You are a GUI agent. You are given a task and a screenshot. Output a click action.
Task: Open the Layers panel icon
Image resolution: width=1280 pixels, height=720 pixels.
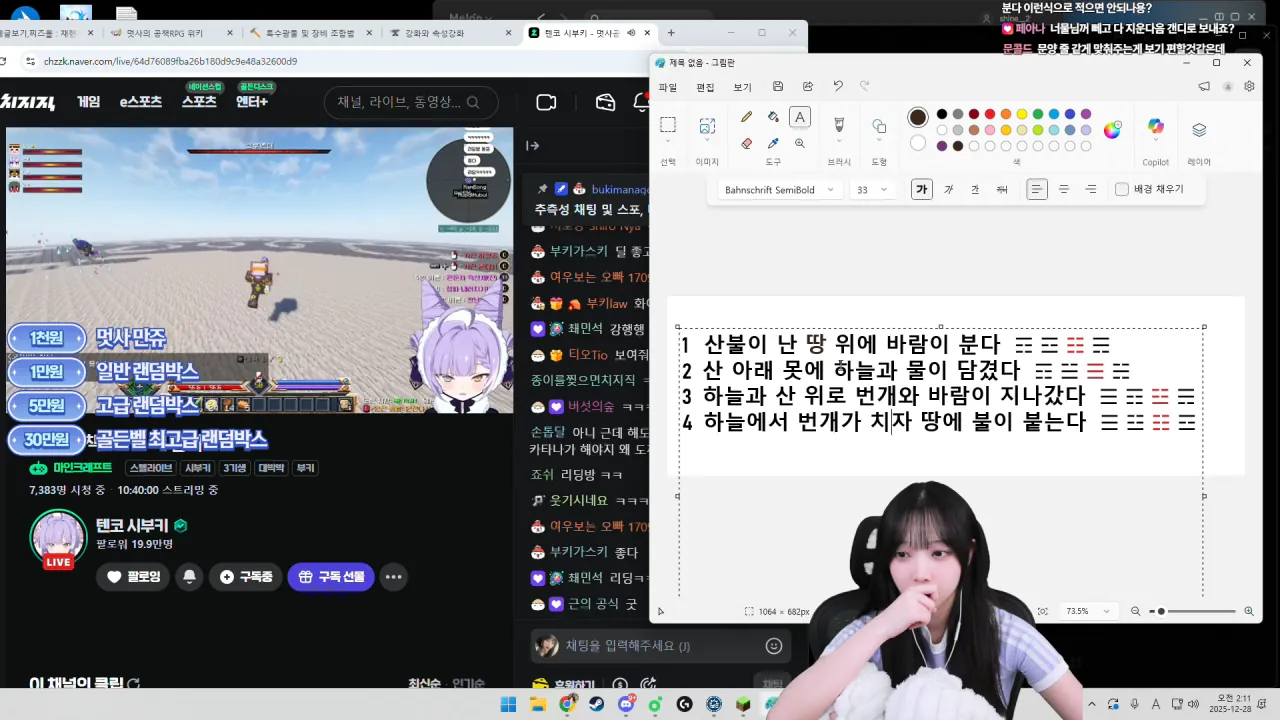click(x=1199, y=129)
